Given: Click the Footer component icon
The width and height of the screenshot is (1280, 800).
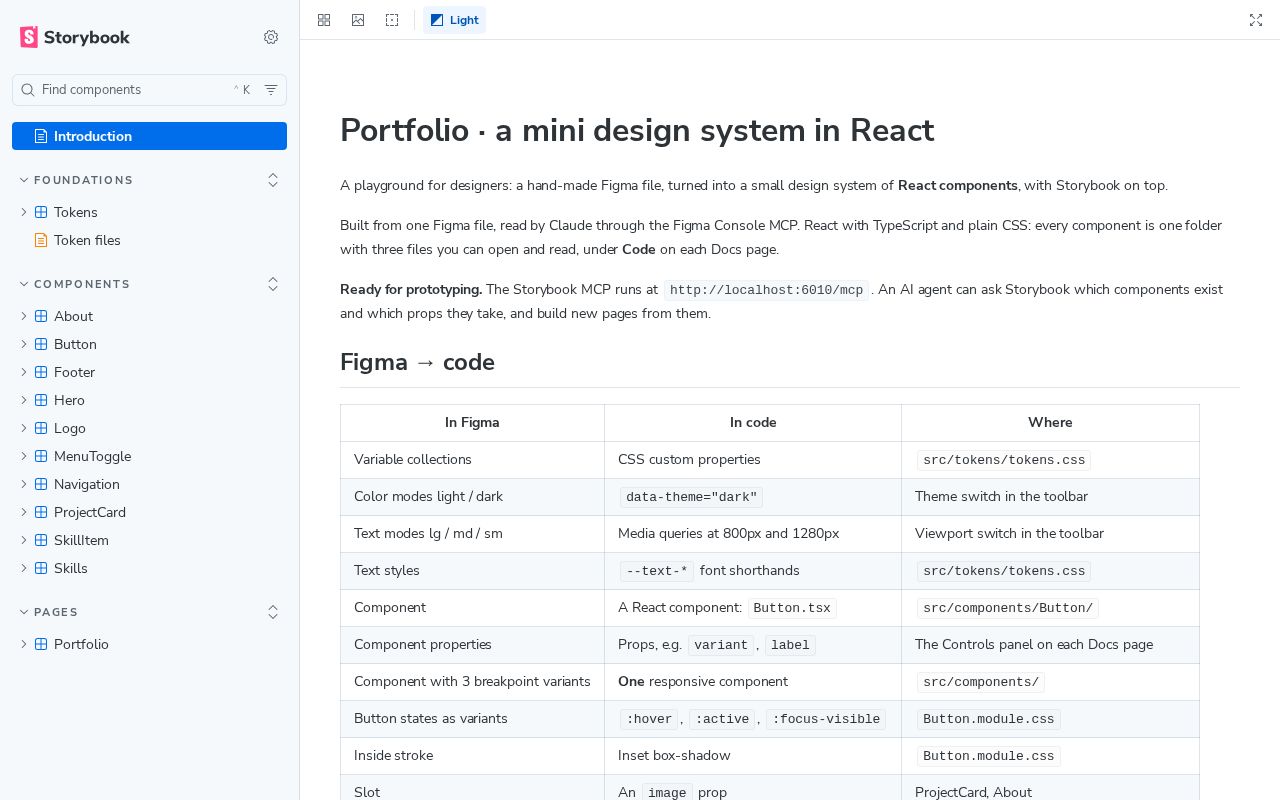Looking at the screenshot, I should [41, 372].
